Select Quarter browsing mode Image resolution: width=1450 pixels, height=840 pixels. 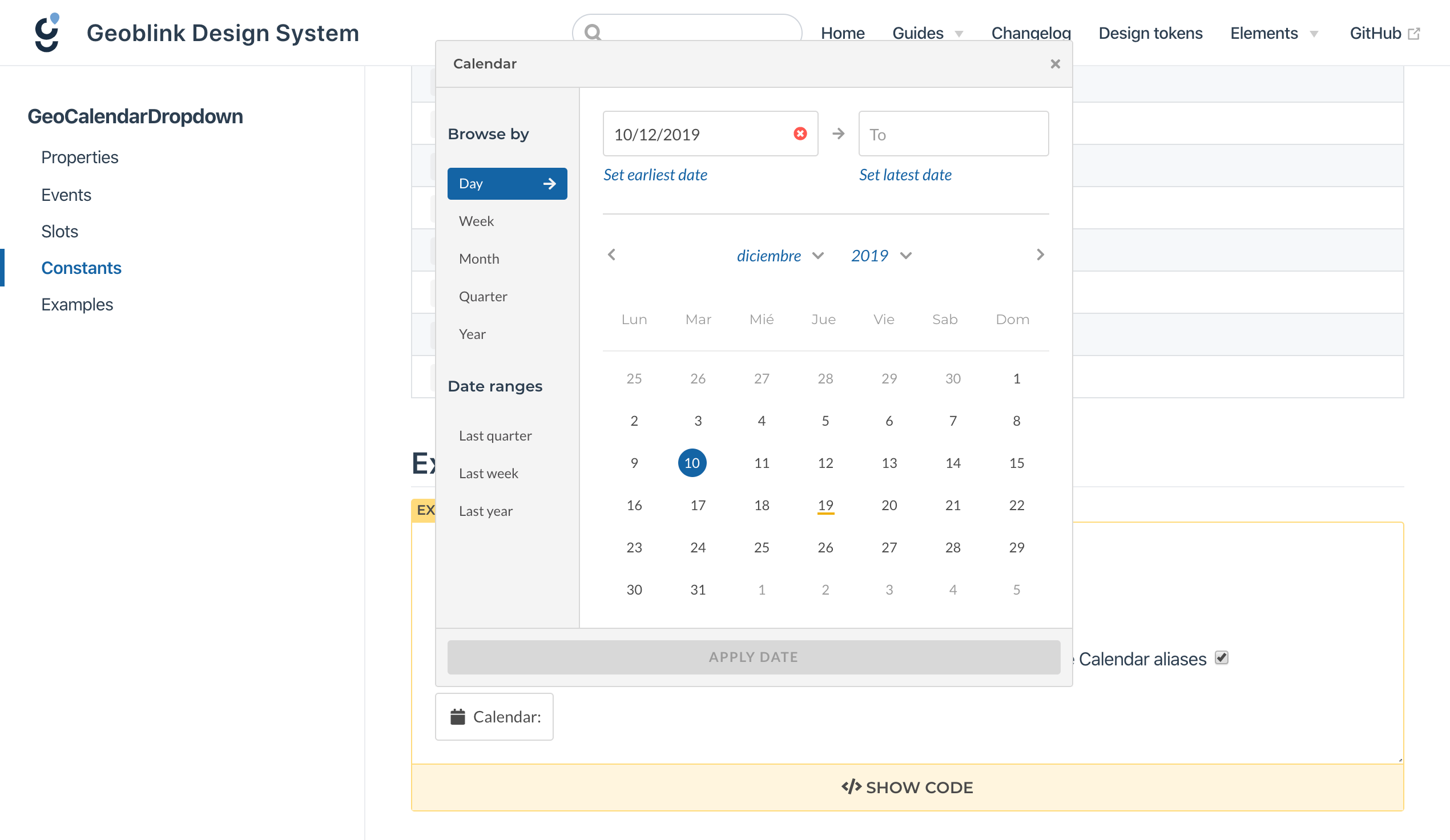tap(484, 296)
